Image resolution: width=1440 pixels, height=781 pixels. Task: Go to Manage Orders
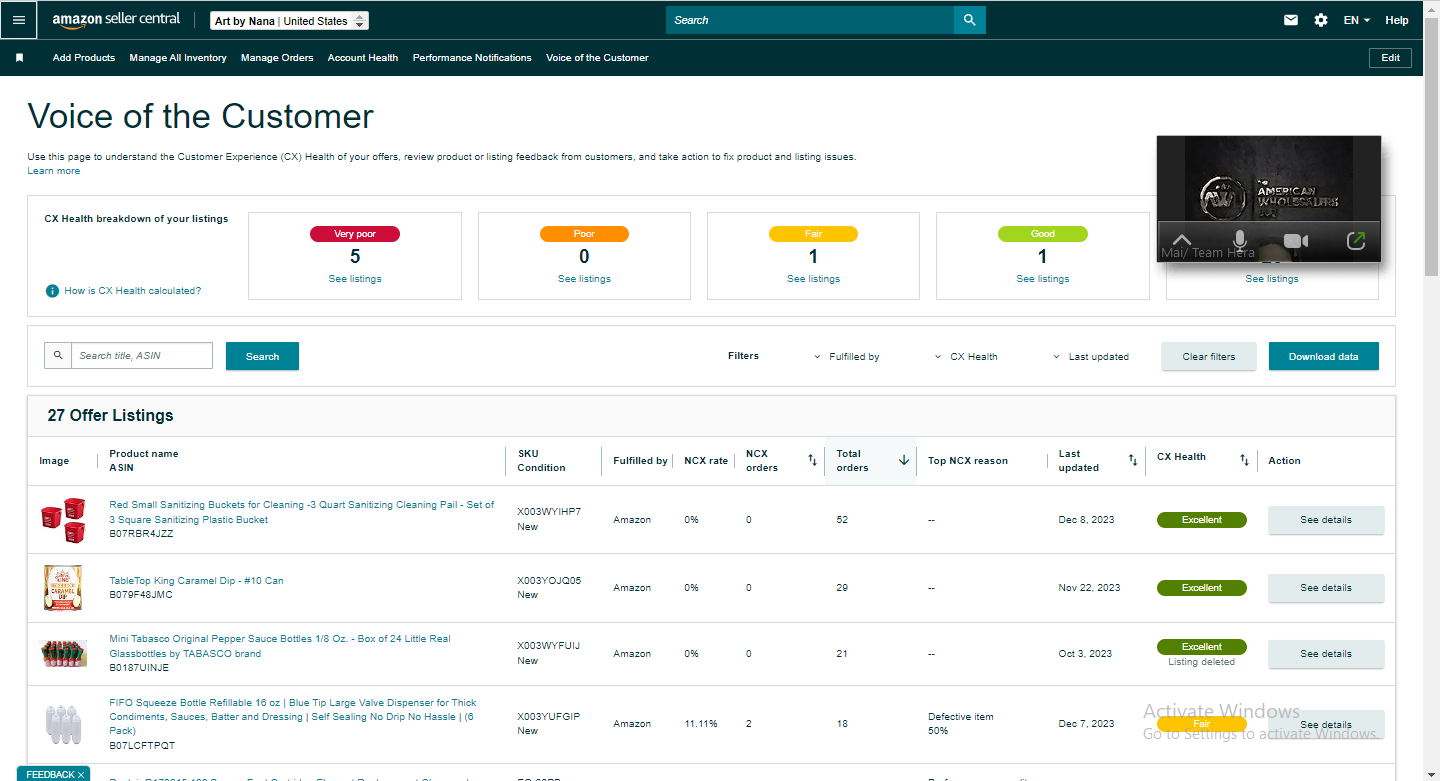(x=277, y=58)
